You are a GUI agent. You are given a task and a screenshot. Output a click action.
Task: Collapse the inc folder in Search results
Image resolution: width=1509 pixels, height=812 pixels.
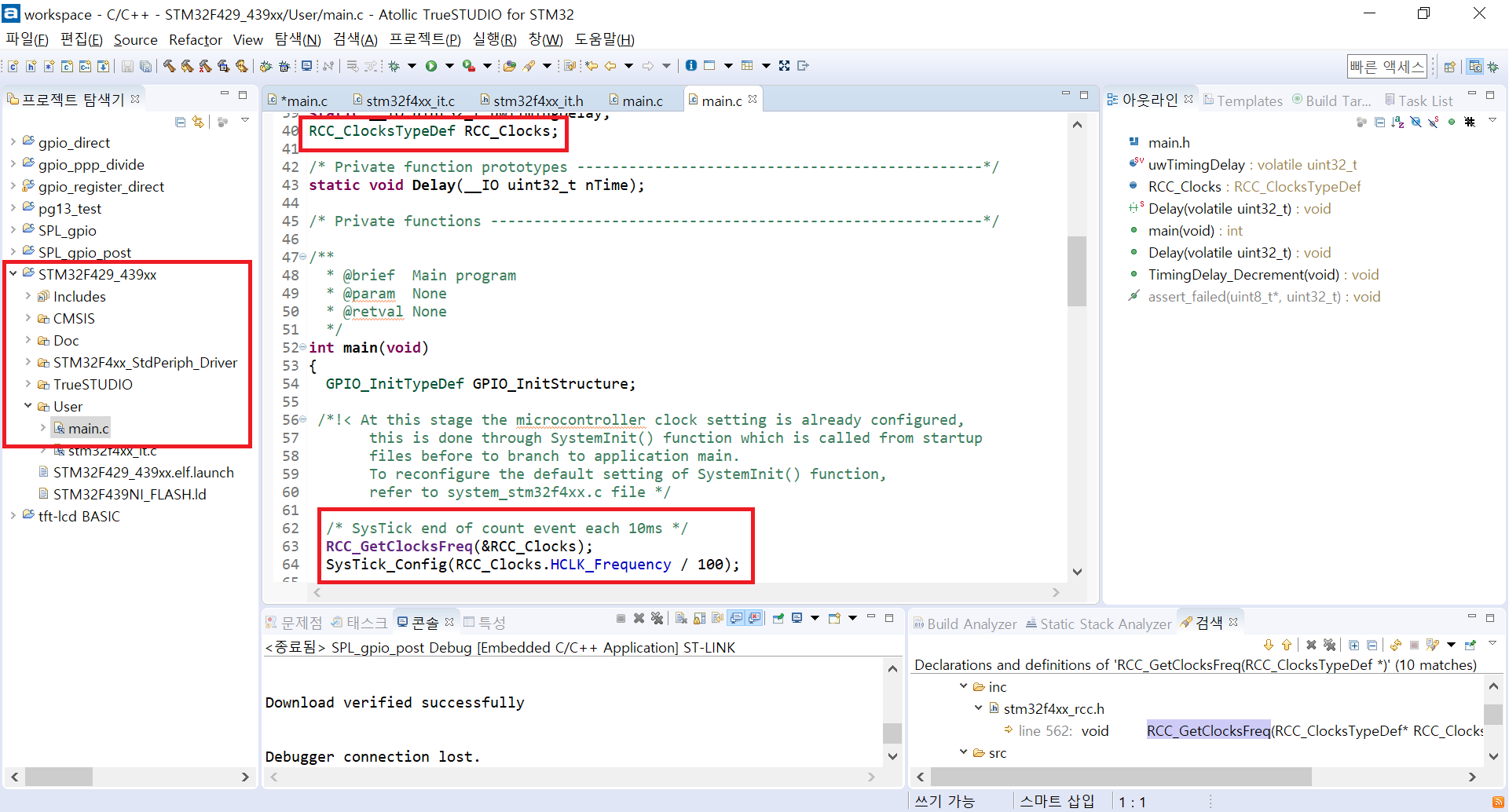coord(964,686)
